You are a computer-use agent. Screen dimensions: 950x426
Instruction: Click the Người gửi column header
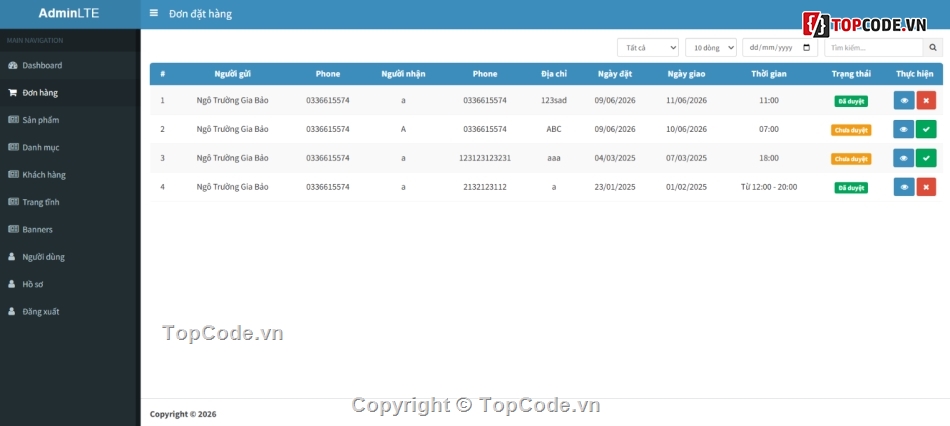point(233,74)
